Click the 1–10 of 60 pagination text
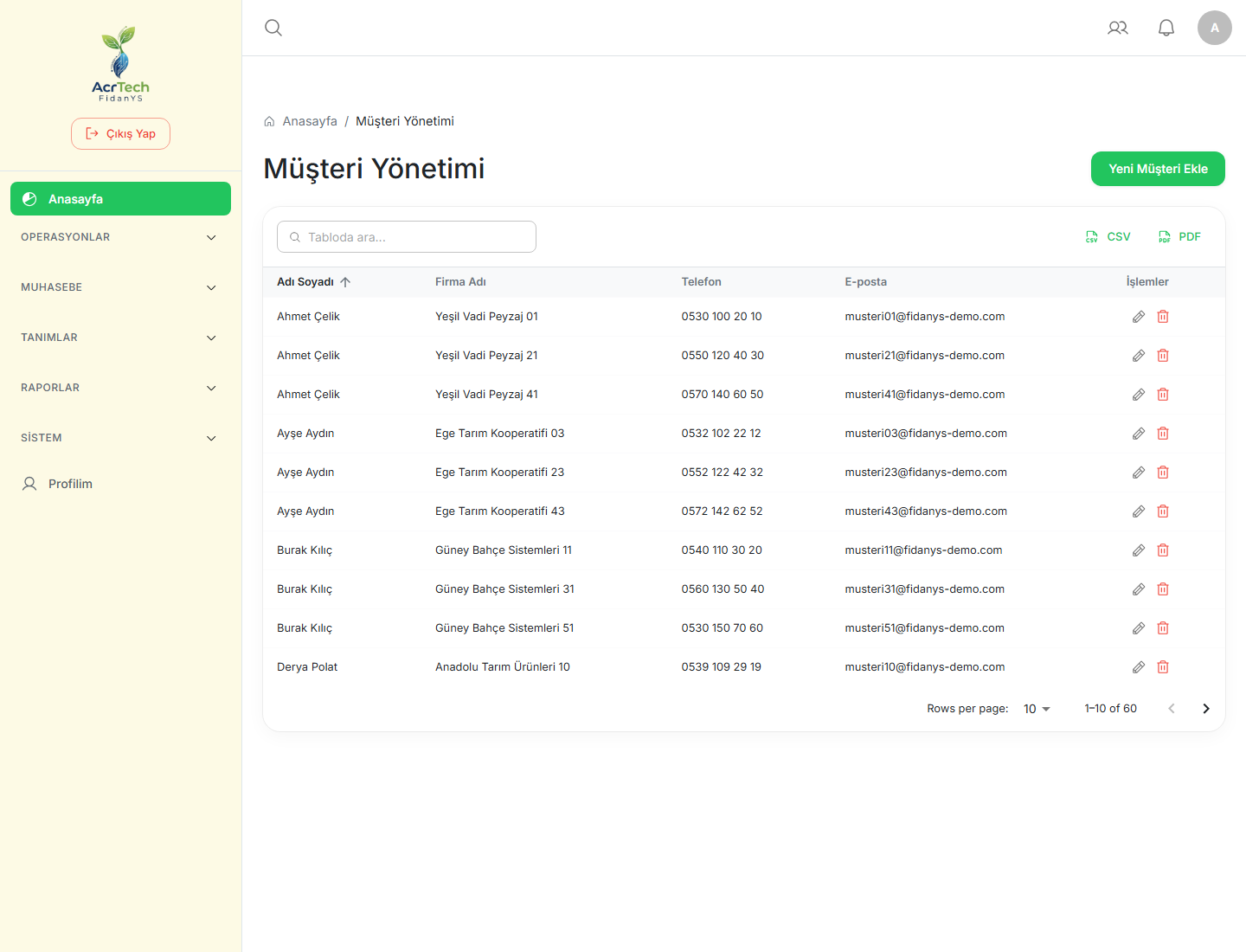1246x952 pixels. click(x=1111, y=709)
